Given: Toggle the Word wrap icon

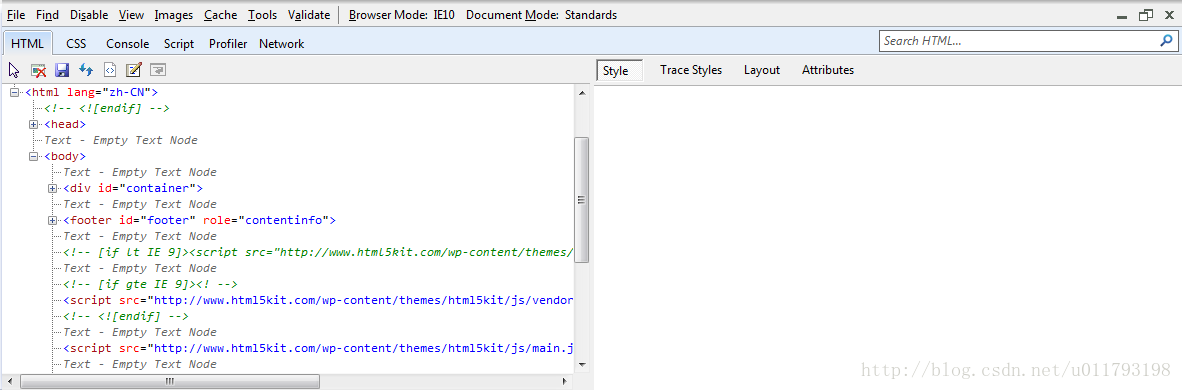Looking at the screenshot, I should [158, 69].
